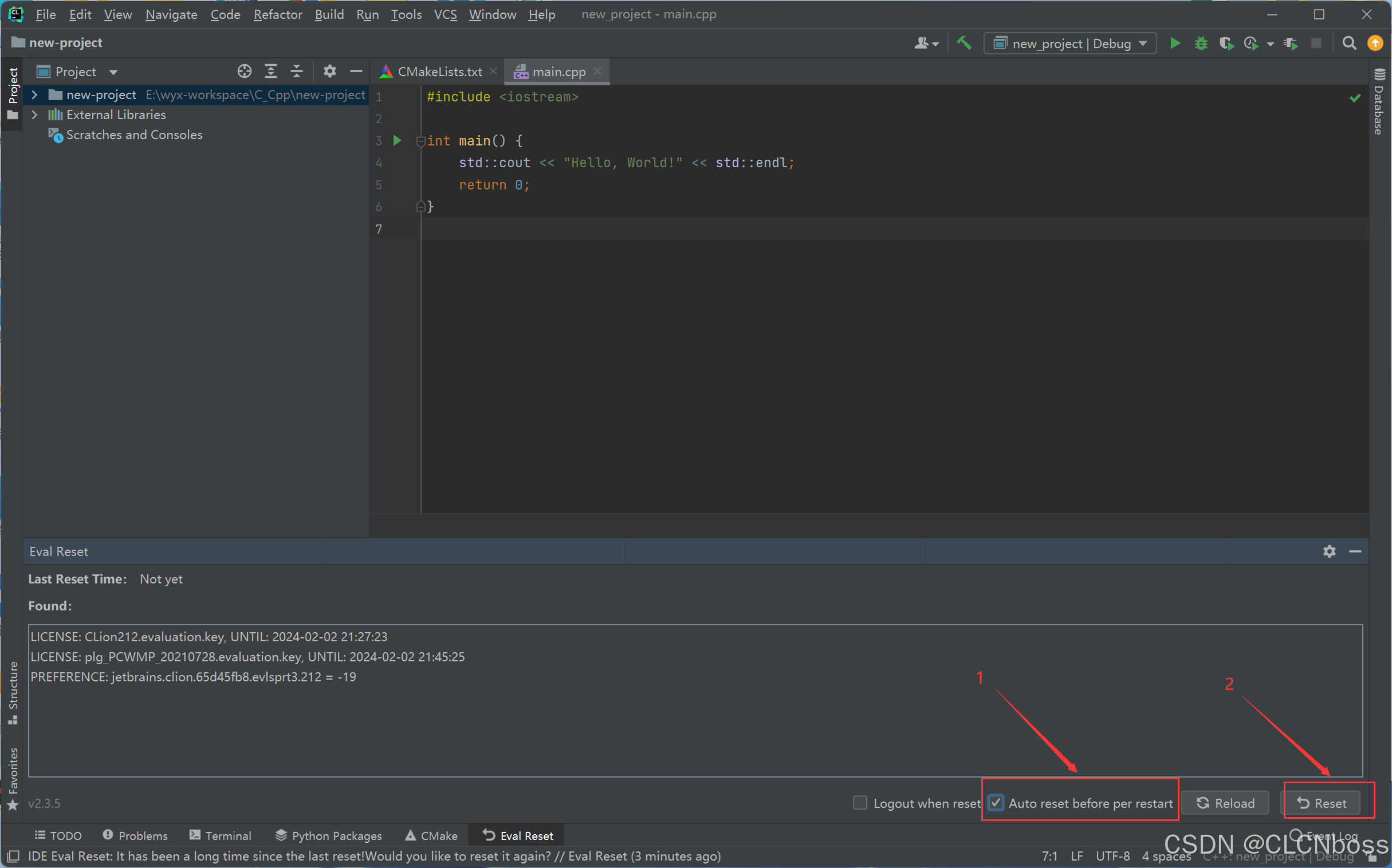Uncheck Auto reset before per restart
This screenshot has width=1392, height=868.
(996, 803)
